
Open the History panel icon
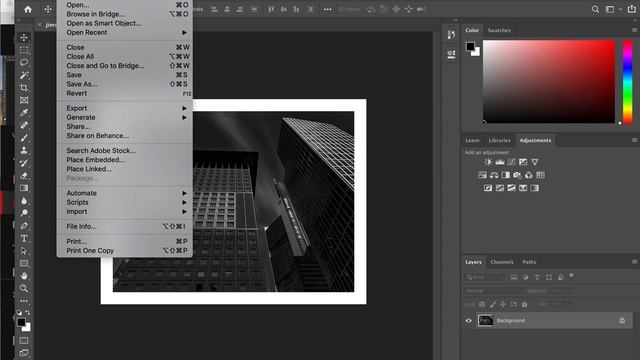click(451, 35)
